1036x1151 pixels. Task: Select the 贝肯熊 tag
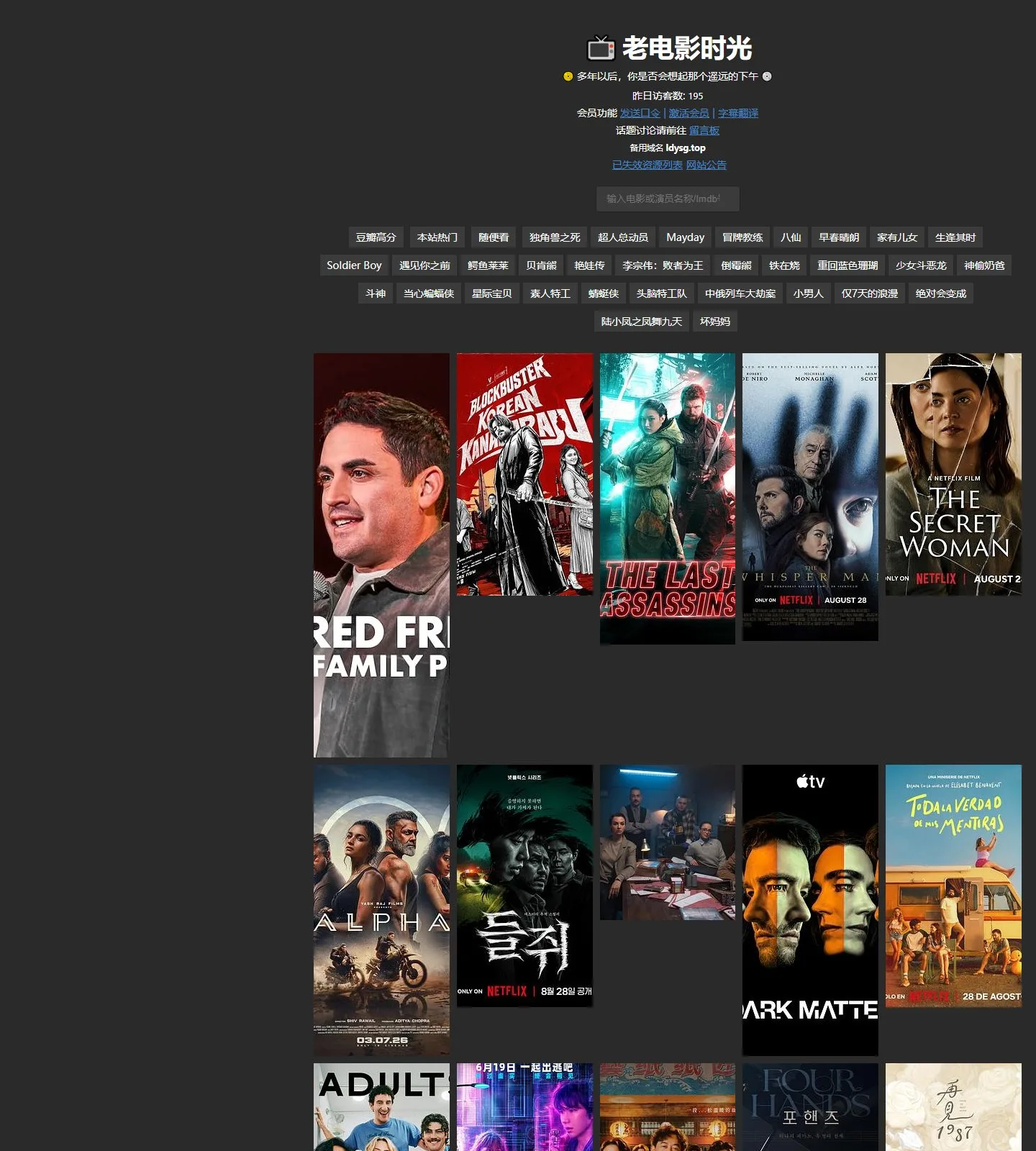541,265
